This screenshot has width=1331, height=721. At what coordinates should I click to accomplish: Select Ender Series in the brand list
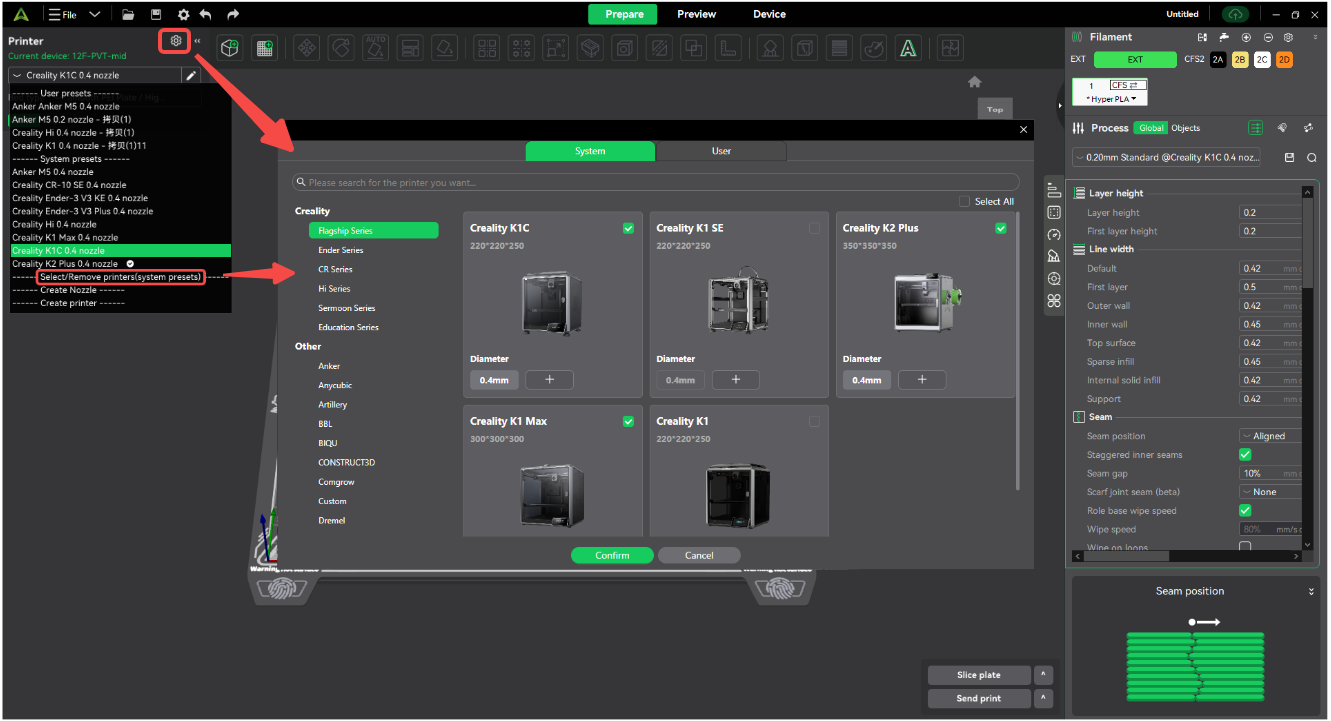coord(341,250)
